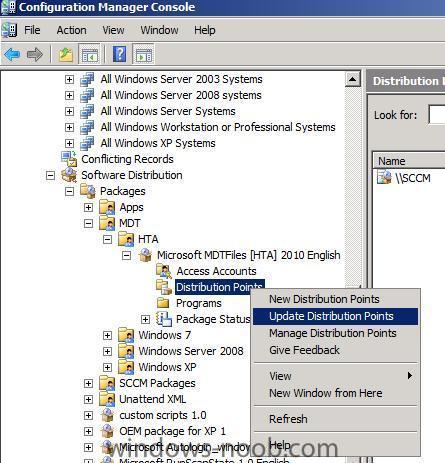Click the Microsoft MDTFiles package icon
This screenshot has height=463, width=445.
tap(145, 255)
